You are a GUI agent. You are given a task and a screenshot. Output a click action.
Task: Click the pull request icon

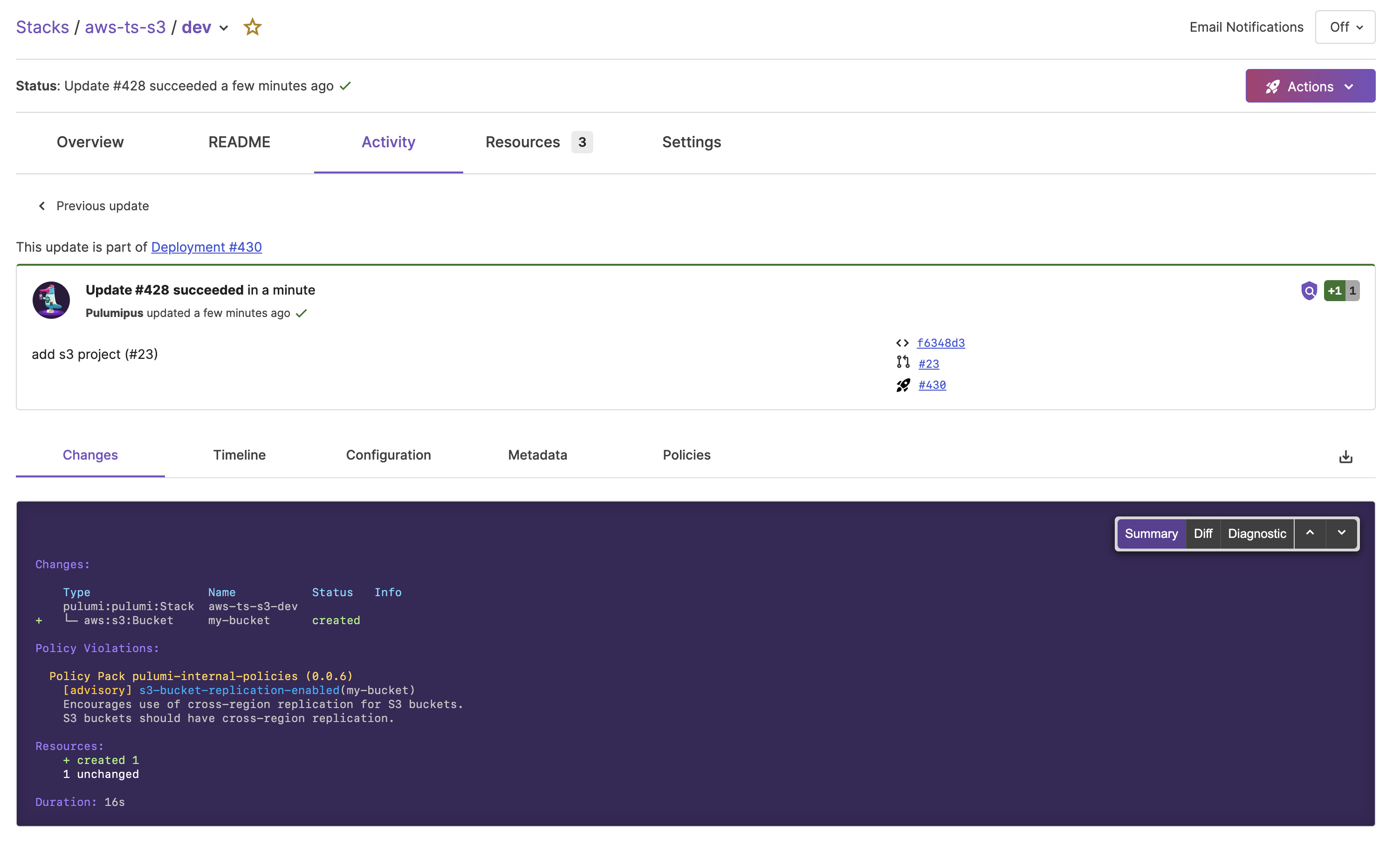pos(903,362)
